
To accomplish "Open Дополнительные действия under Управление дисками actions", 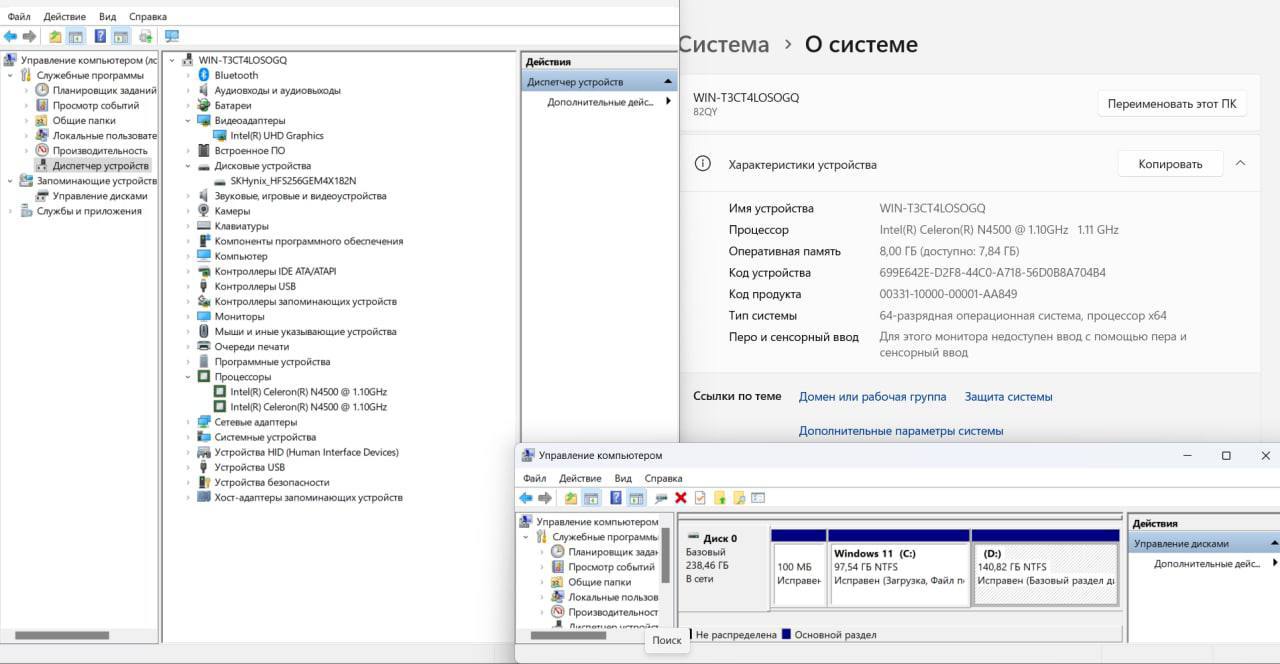I will [x=1206, y=564].
